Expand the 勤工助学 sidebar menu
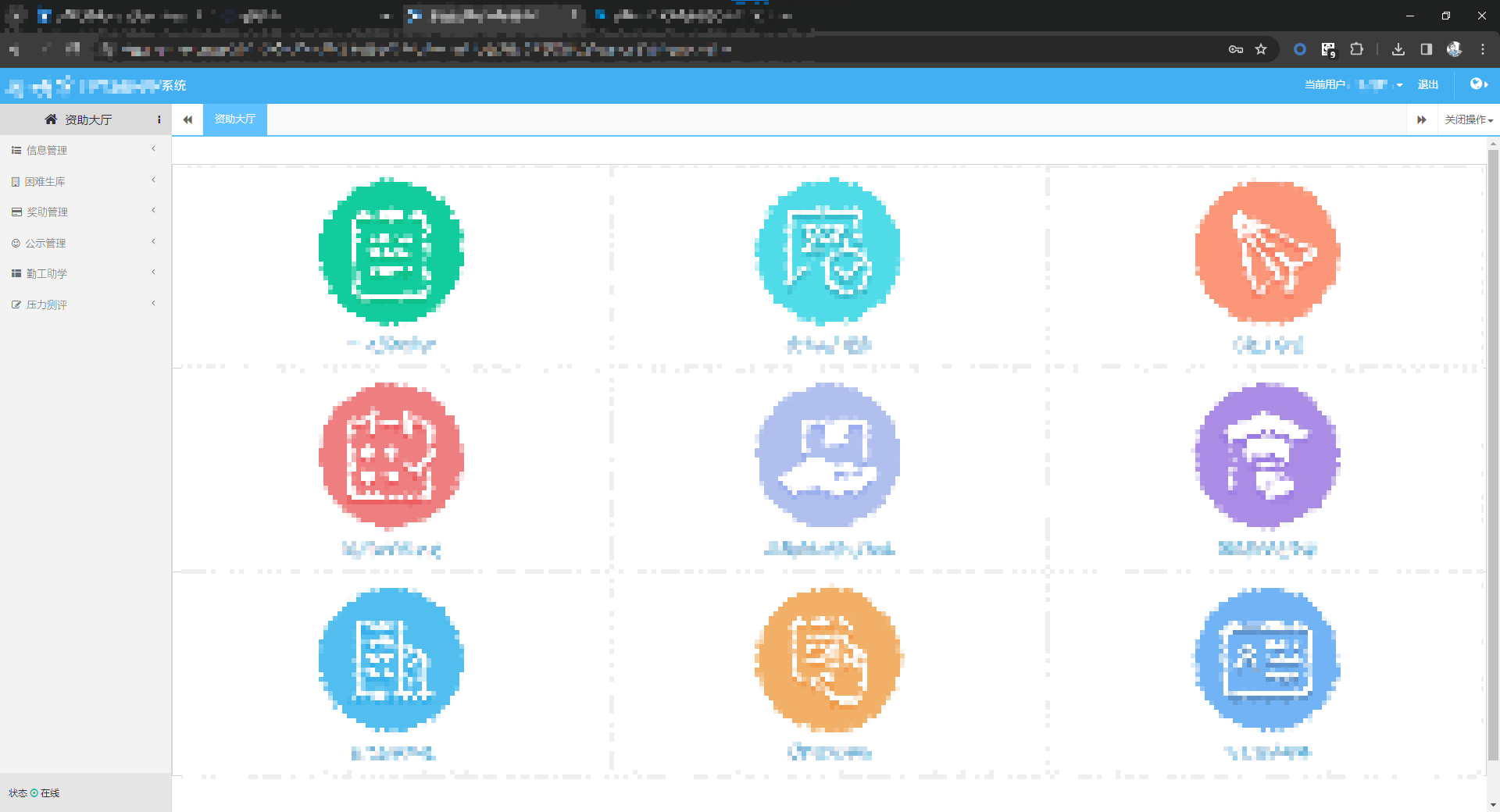 tap(47, 273)
